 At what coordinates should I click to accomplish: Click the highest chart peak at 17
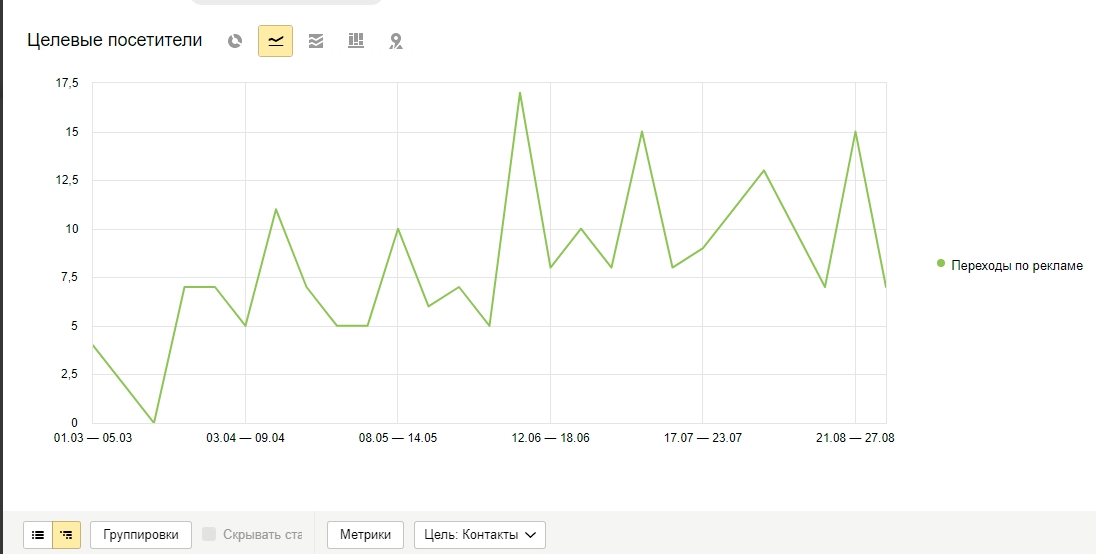click(x=519, y=93)
